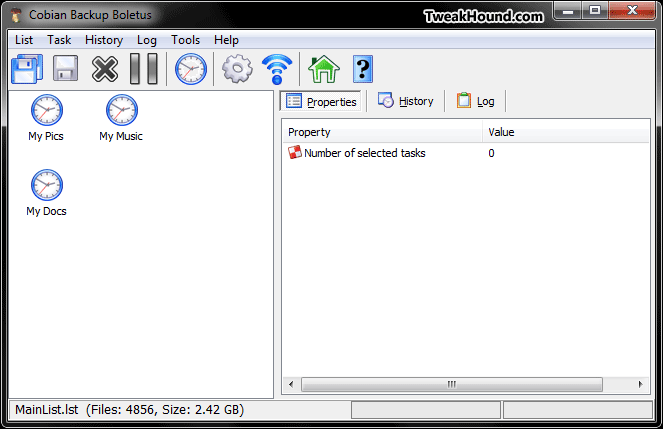Image resolution: width=663 pixels, height=429 pixels.
Task: Select the My Pics backup task
Action: click(46, 118)
